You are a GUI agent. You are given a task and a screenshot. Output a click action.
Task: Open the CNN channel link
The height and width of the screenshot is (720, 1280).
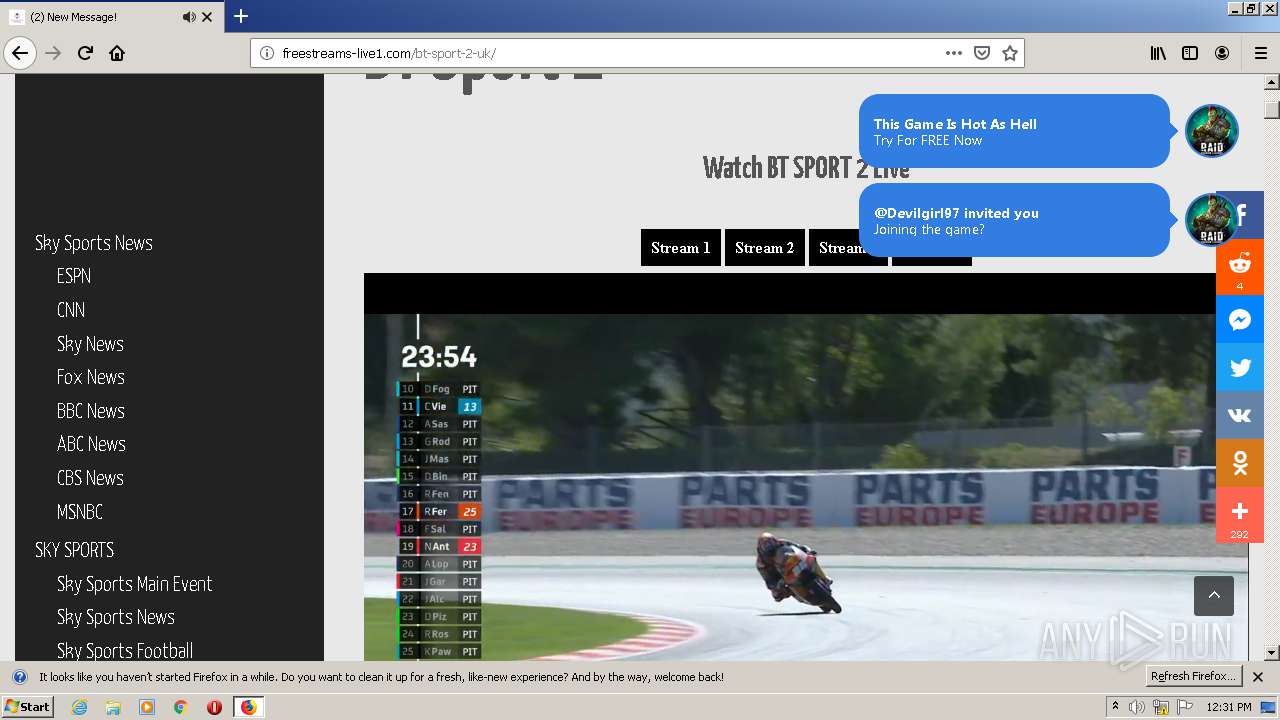71,310
